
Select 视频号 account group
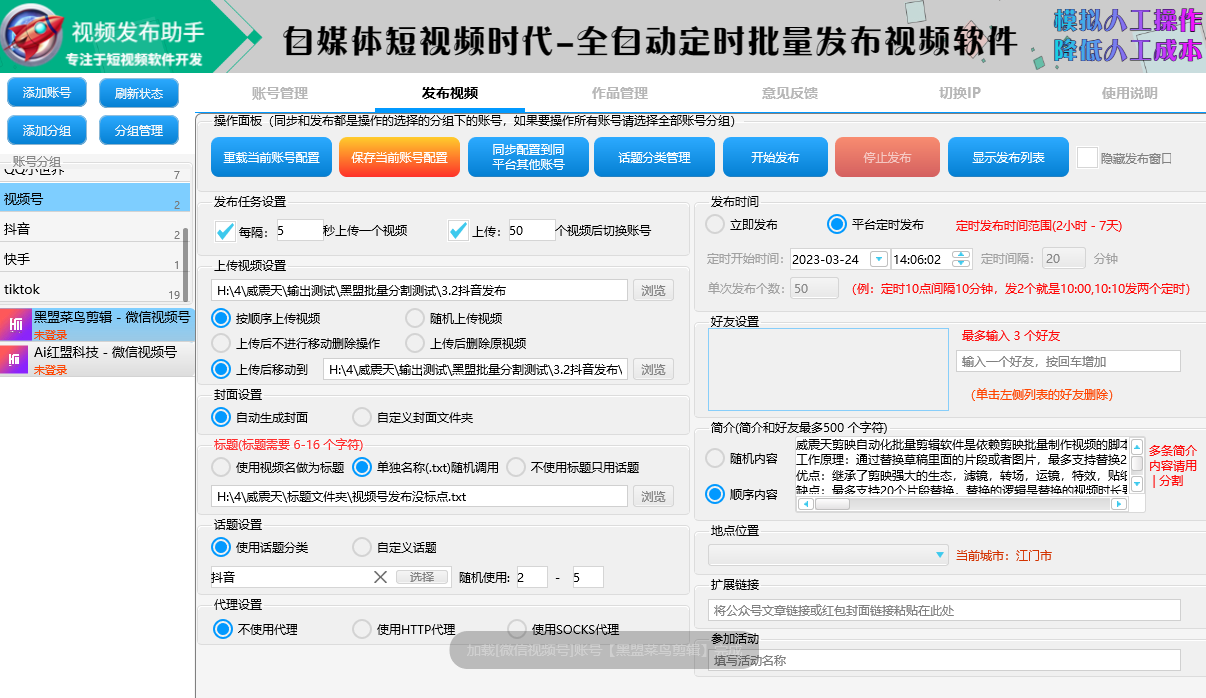coord(95,199)
